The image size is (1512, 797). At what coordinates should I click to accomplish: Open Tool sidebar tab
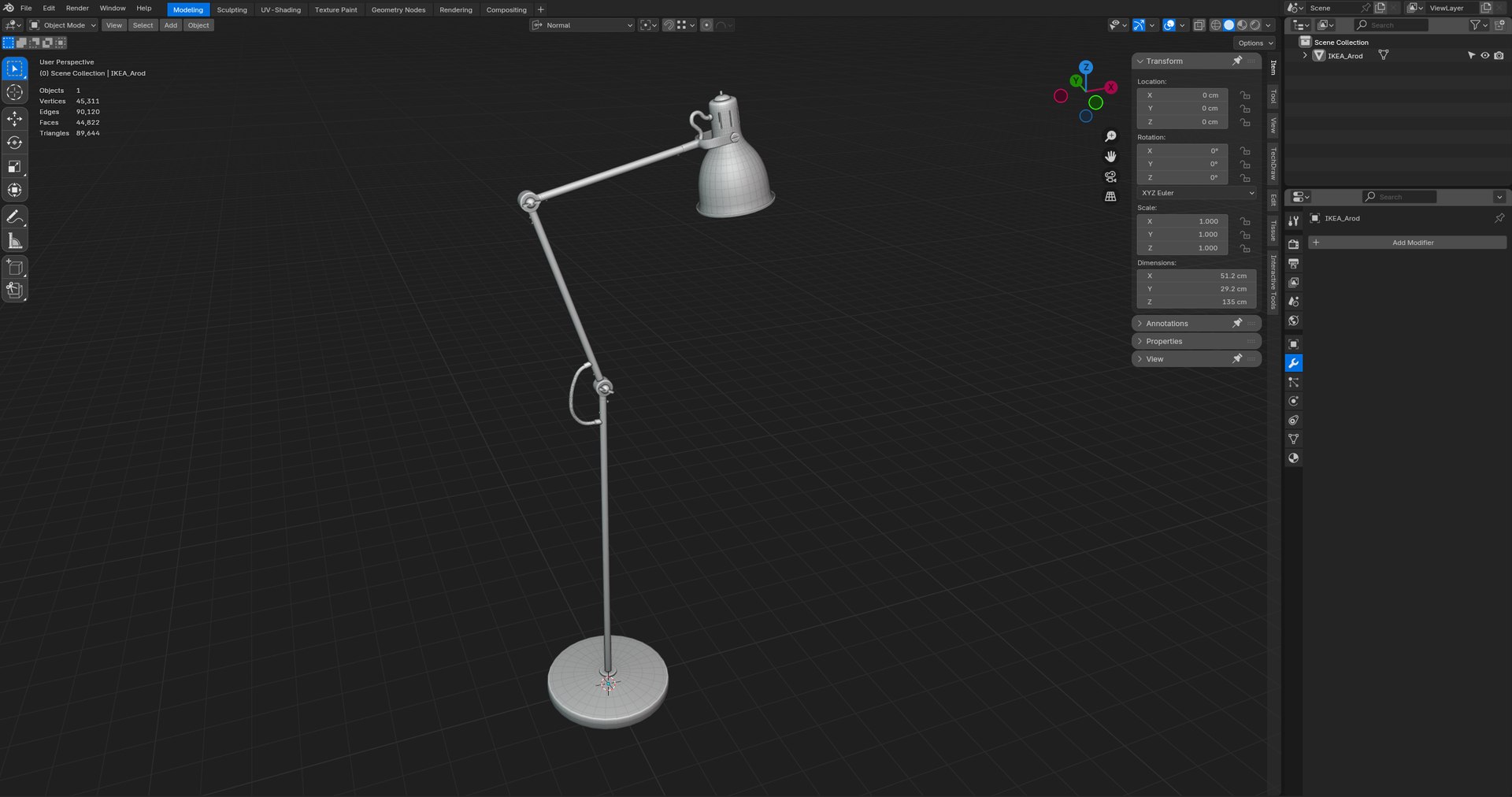coord(1273,96)
